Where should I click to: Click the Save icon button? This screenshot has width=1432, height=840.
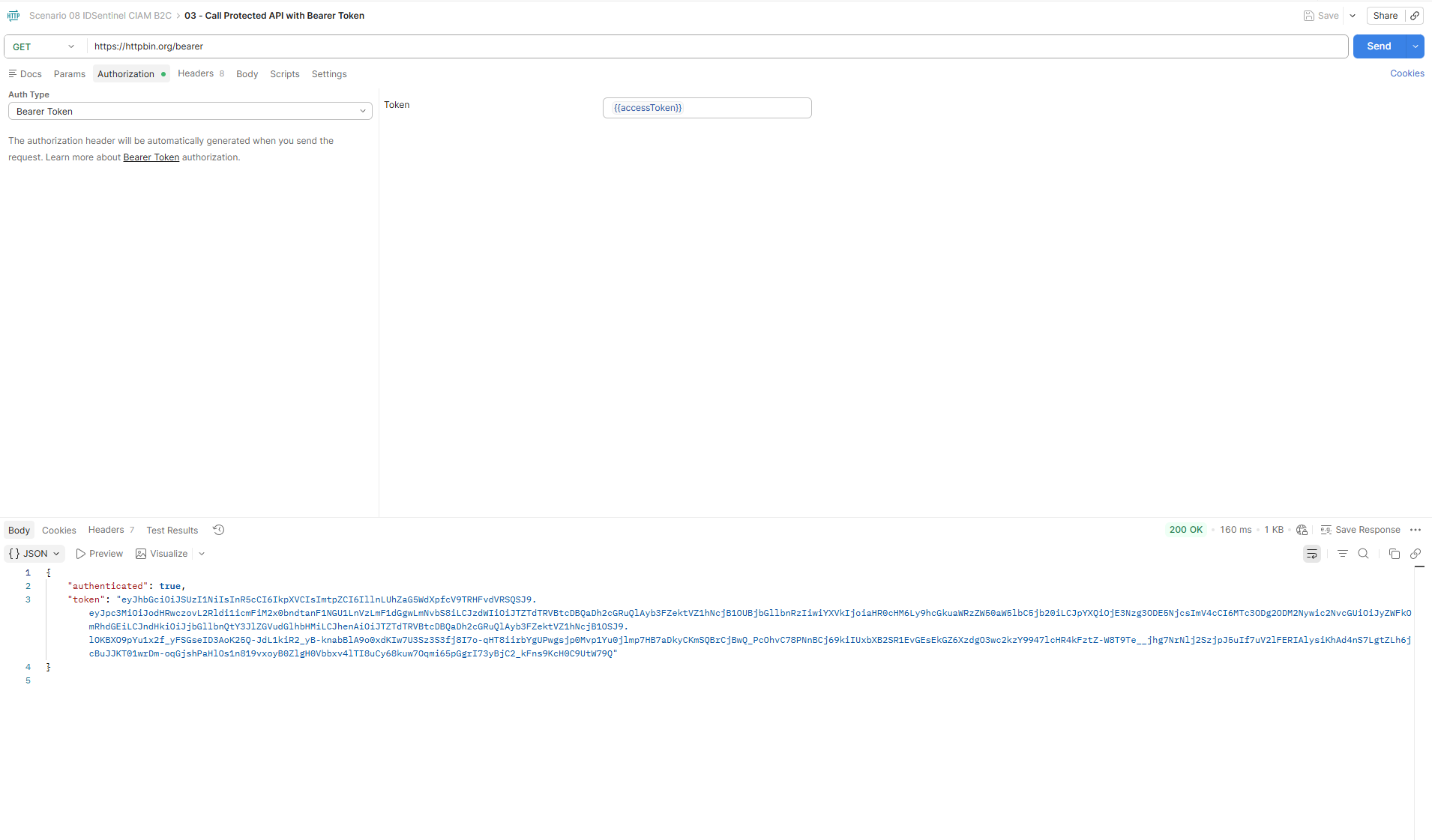tap(1321, 16)
